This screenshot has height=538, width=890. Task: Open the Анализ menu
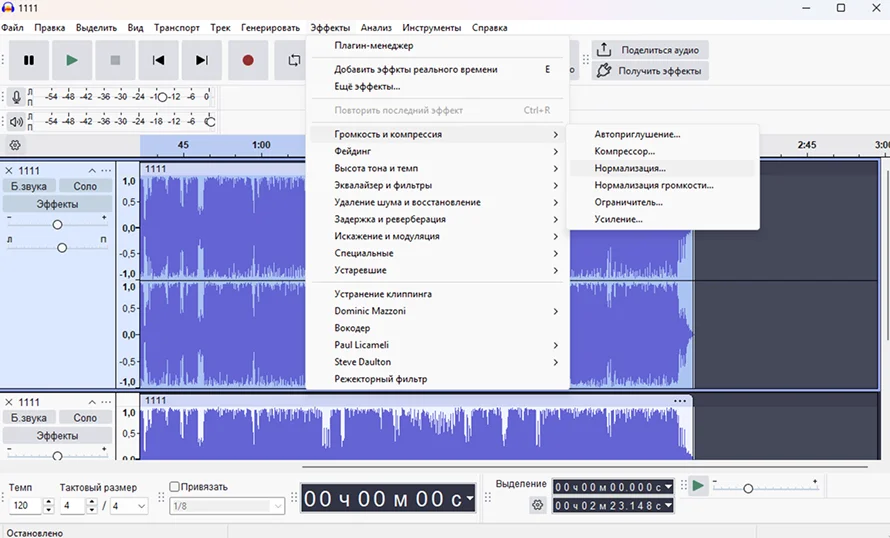[x=376, y=28]
